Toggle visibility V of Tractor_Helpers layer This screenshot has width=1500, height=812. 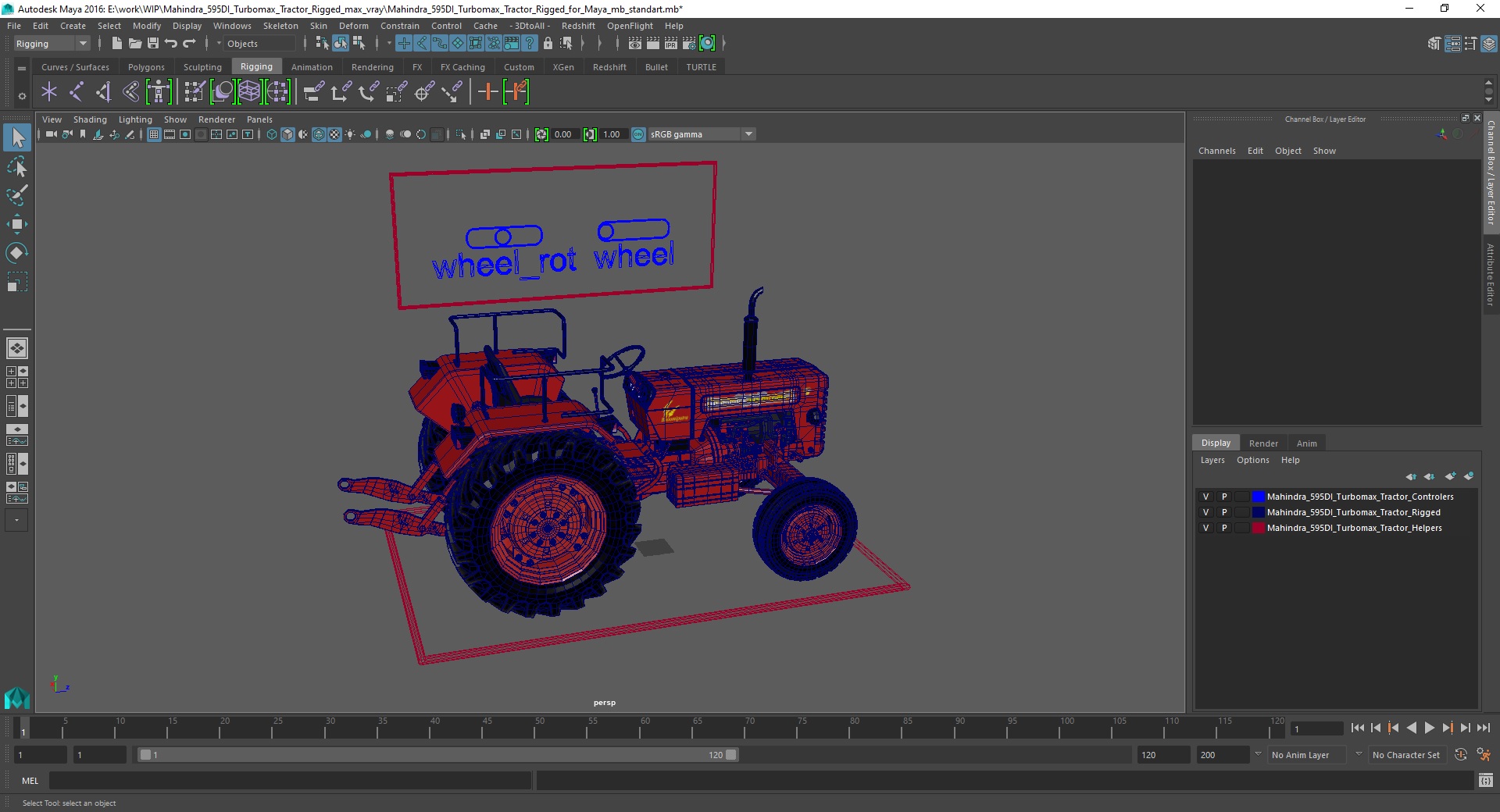[x=1205, y=528]
